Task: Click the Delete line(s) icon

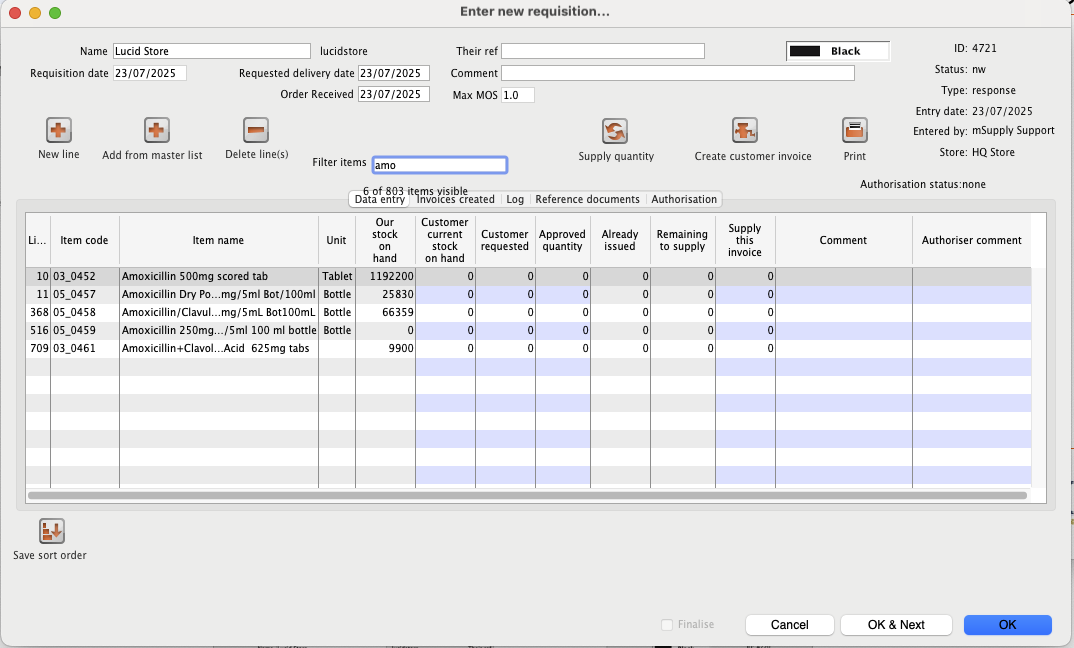Action: click(x=256, y=130)
